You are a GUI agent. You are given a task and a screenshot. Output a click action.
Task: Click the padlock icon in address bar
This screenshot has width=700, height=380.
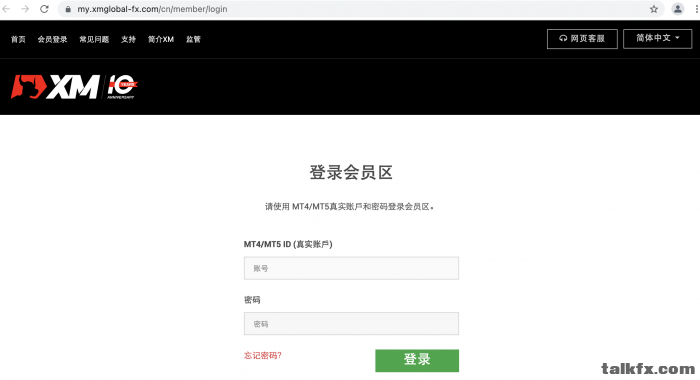[x=68, y=9]
